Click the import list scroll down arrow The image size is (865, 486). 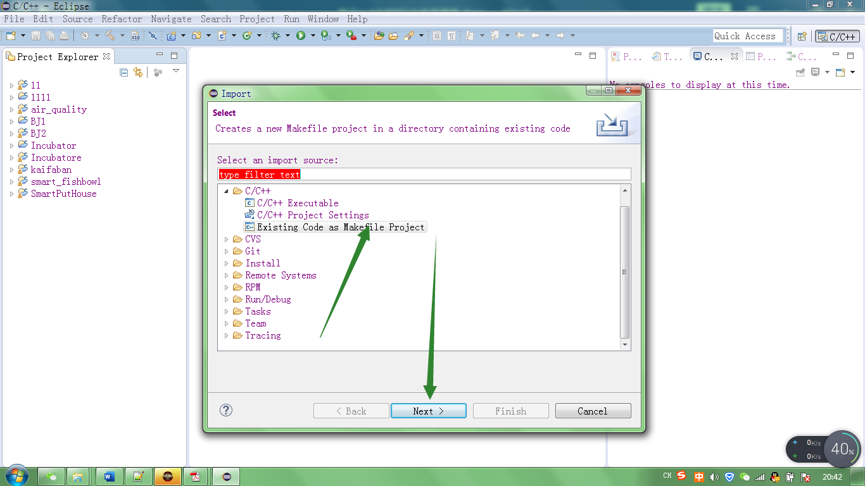click(624, 344)
